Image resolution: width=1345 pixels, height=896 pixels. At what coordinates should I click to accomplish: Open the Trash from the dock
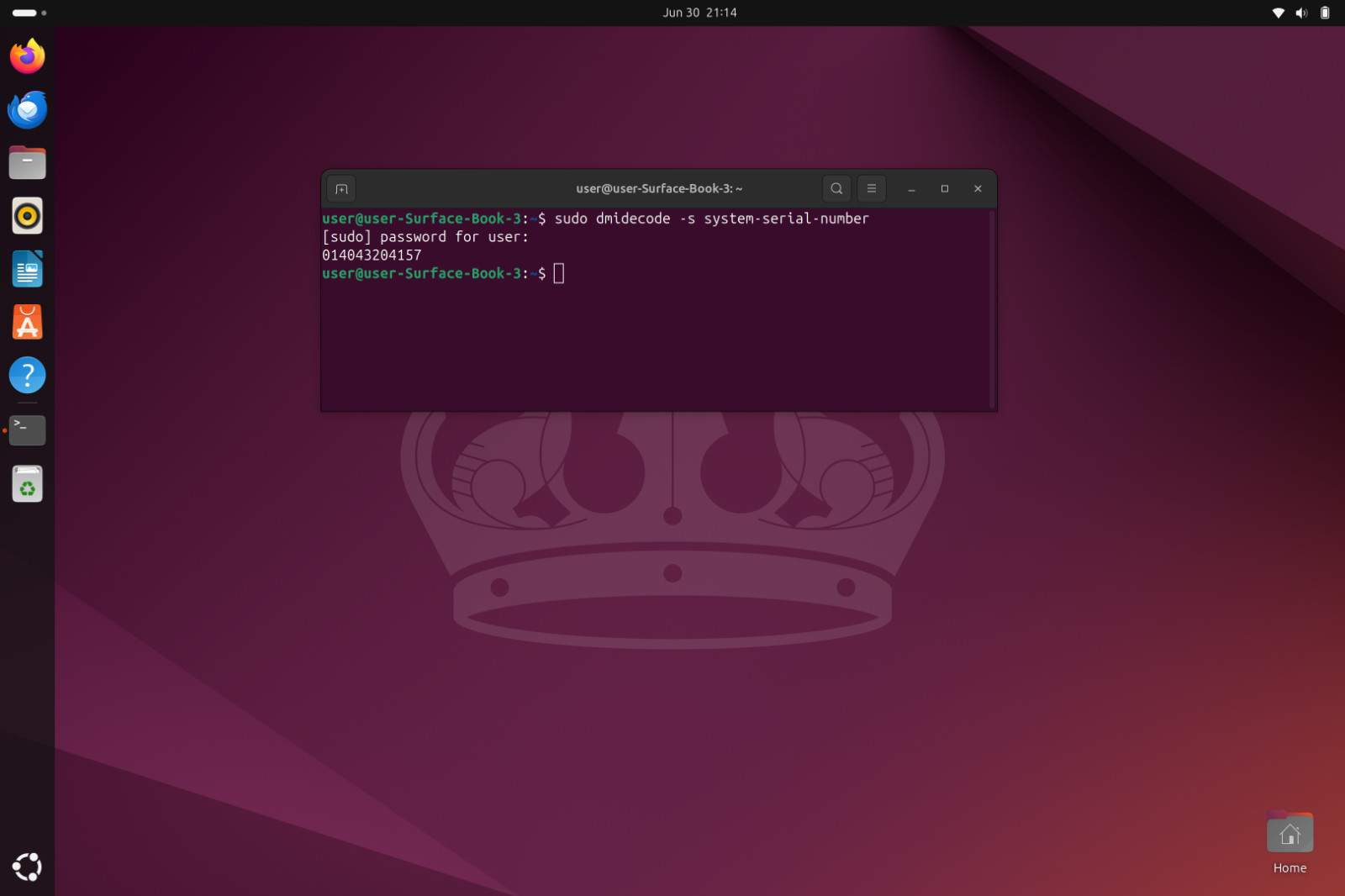(27, 483)
